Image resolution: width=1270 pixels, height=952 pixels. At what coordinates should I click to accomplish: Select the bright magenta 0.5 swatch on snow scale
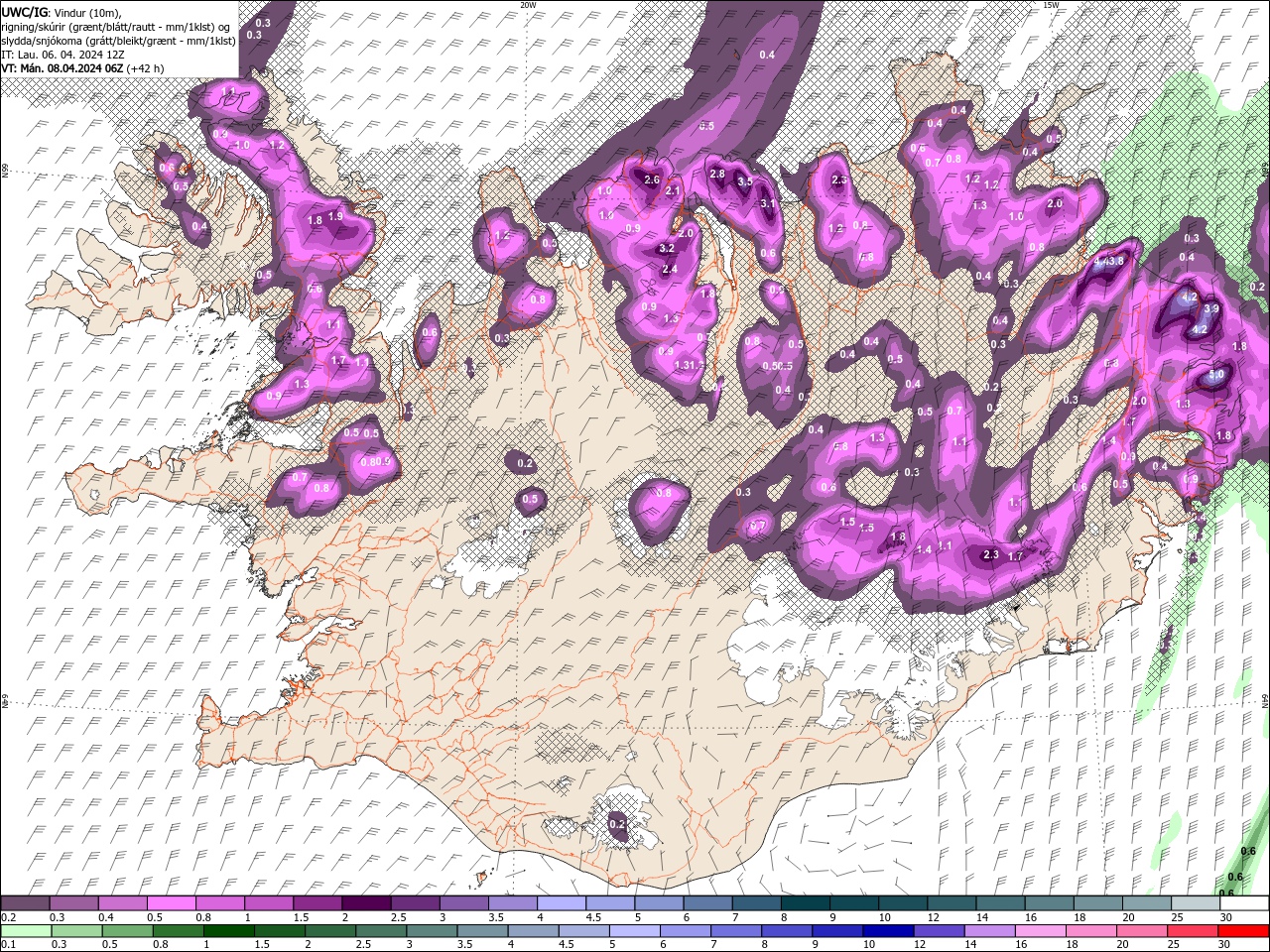[x=171, y=903]
